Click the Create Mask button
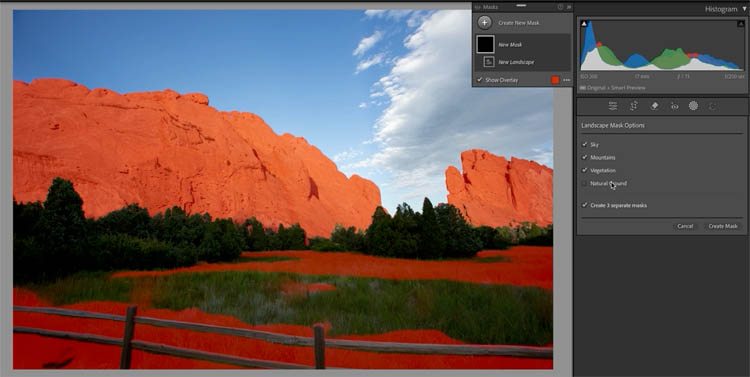The width and height of the screenshot is (750, 377). pyautogui.click(x=723, y=226)
